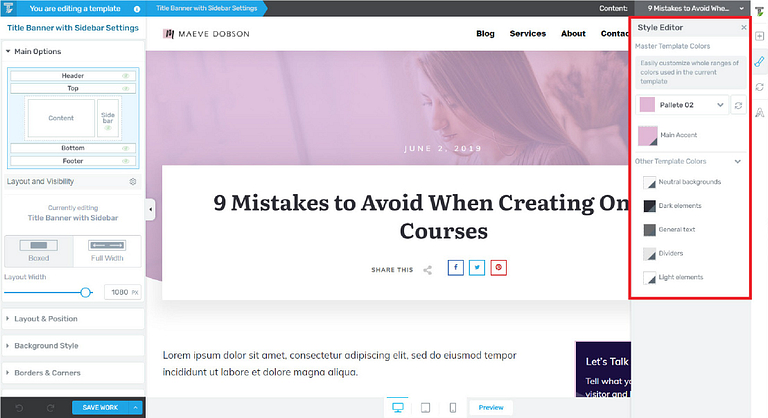Switch to mobile preview icon
The width and height of the screenshot is (768, 418).
click(453, 408)
